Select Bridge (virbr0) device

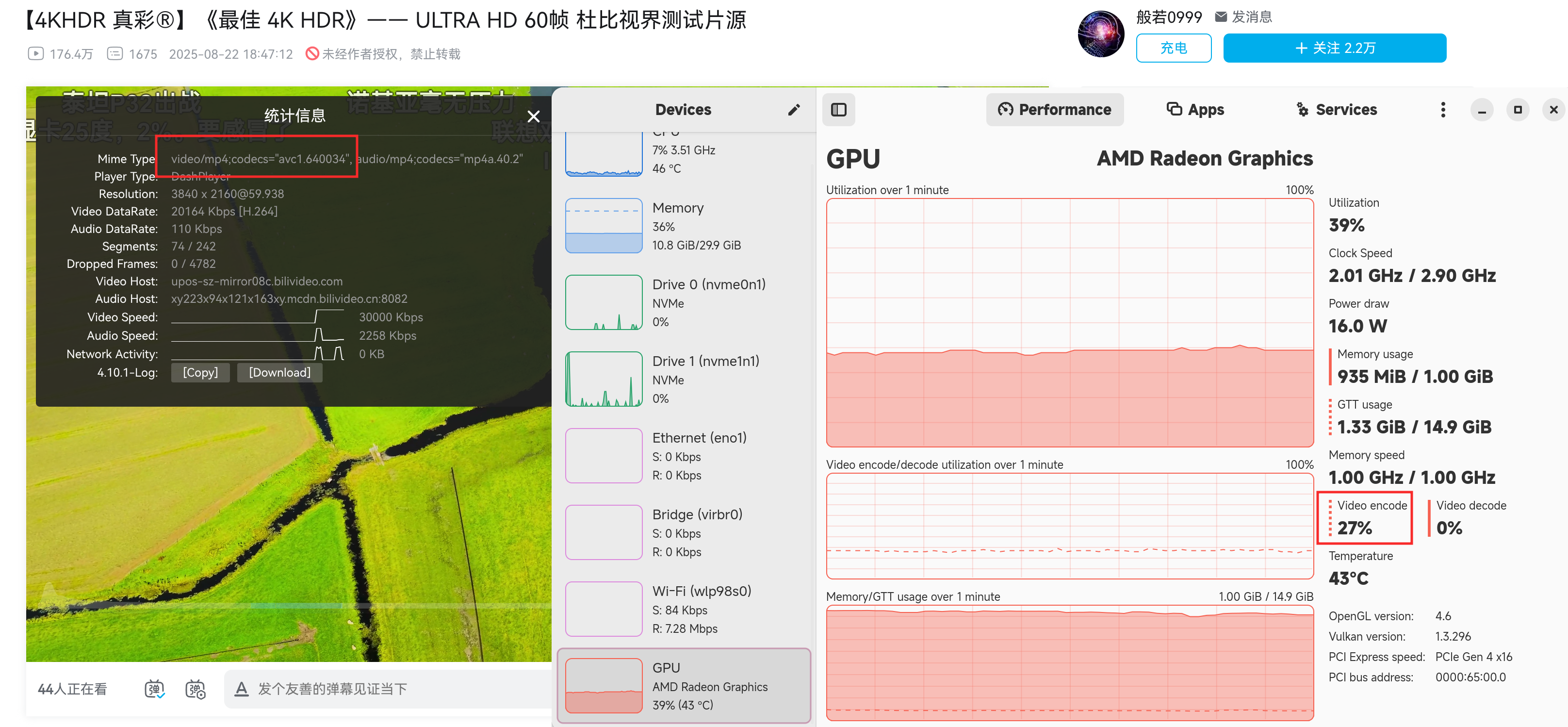(x=684, y=533)
